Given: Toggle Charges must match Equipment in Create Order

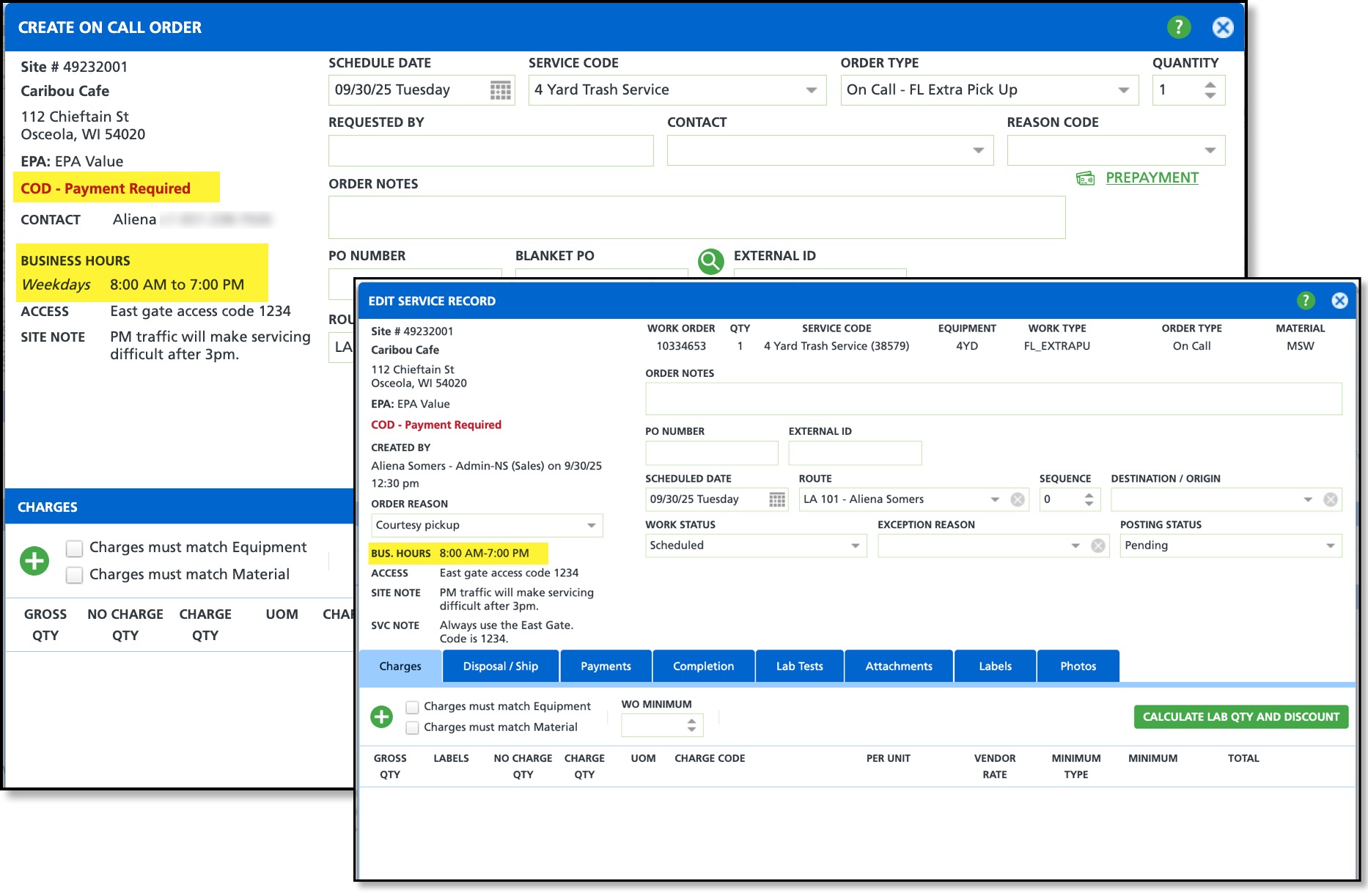Looking at the screenshot, I should tap(74, 548).
